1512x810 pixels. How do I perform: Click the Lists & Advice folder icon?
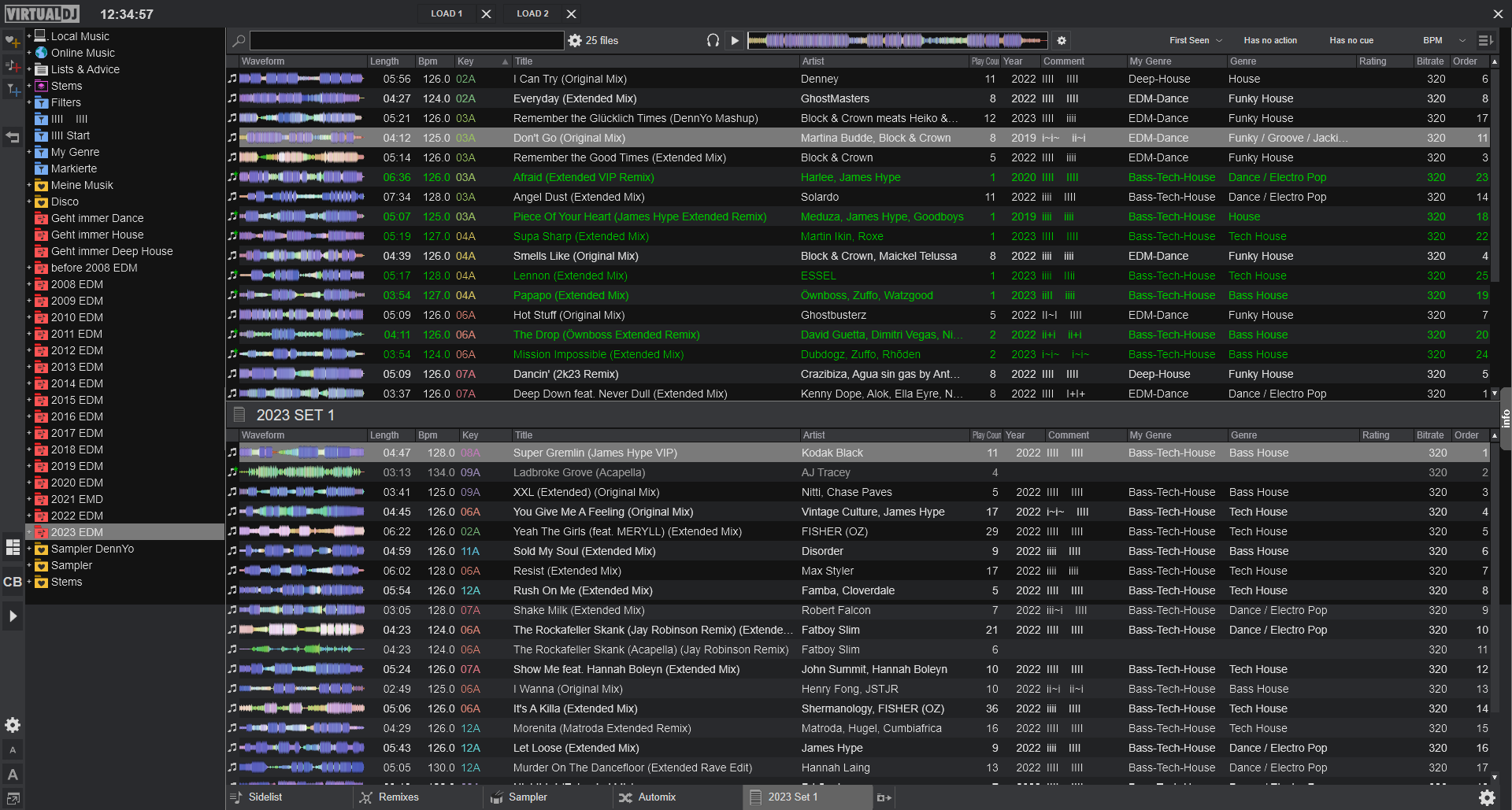(x=42, y=69)
